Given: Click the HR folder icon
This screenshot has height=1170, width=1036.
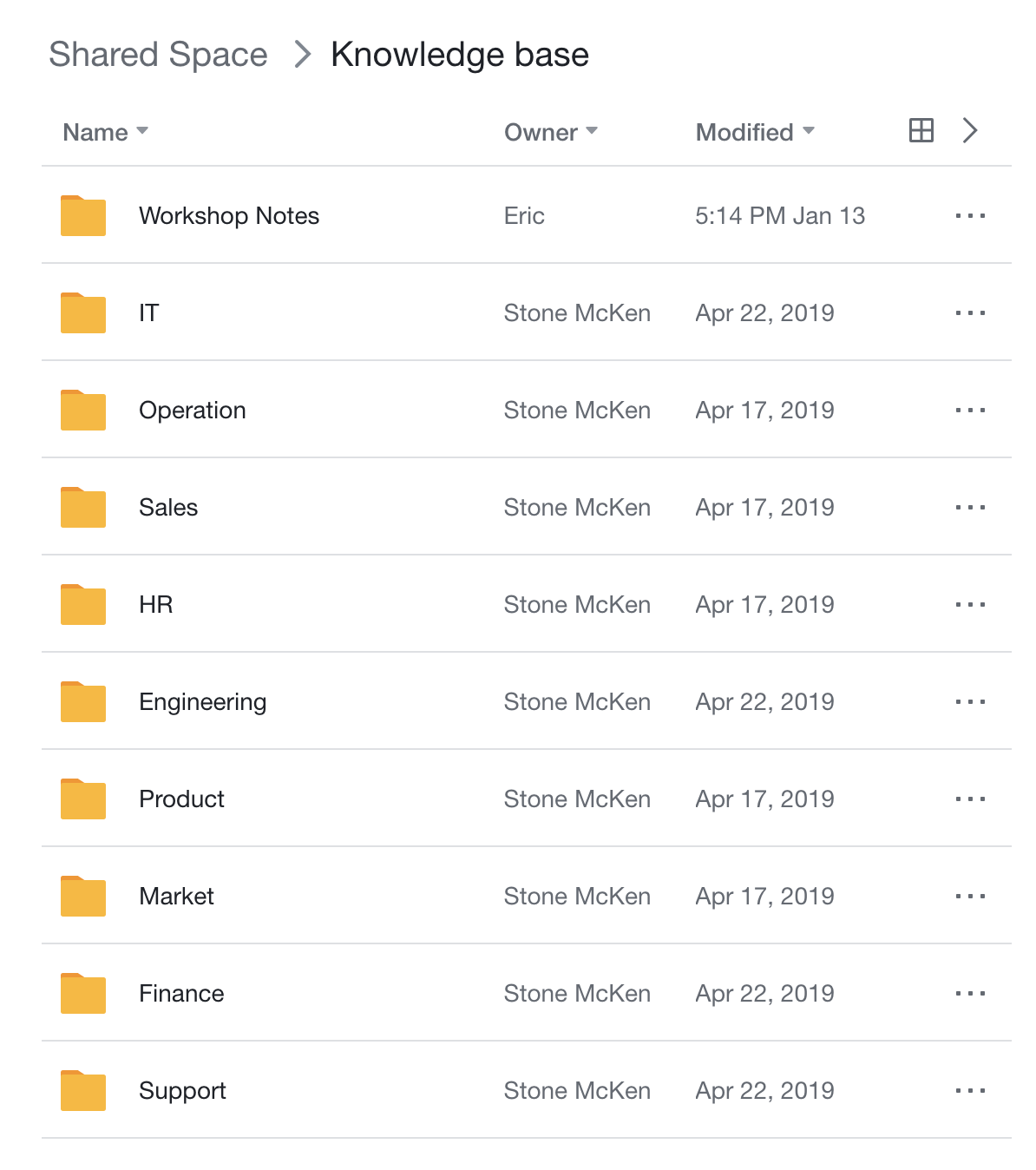Looking at the screenshot, I should (83, 605).
